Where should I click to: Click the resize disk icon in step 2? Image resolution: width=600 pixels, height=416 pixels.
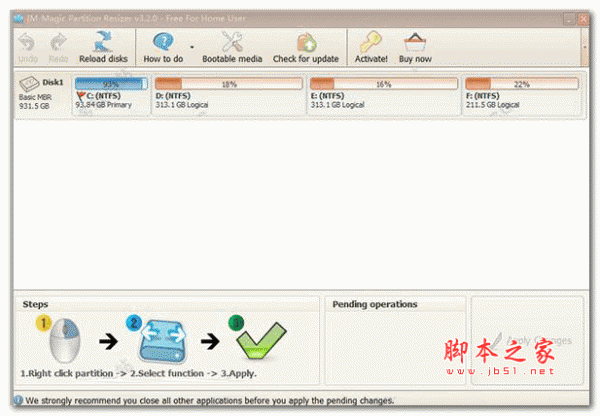pyautogui.click(x=163, y=341)
